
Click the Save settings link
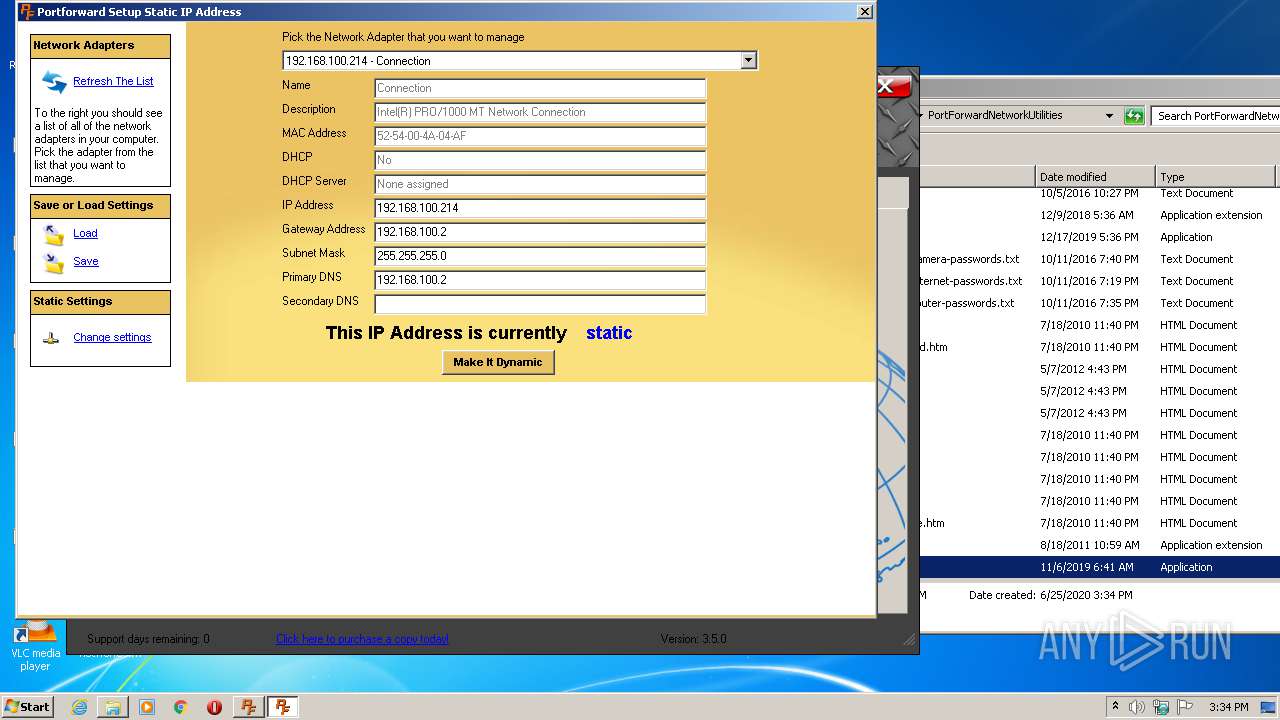pyautogui.click(x=86, y=262)
